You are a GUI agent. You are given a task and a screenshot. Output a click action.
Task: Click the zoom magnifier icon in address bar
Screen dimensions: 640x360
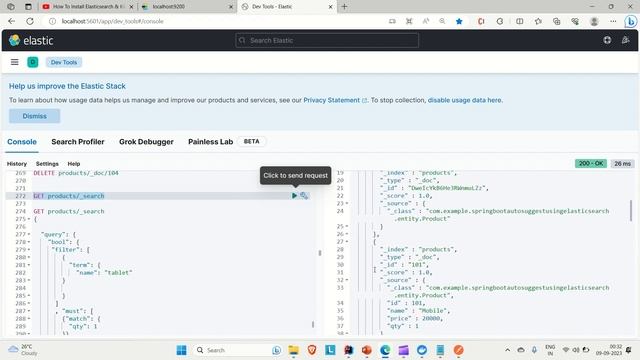tap(442, 21)
